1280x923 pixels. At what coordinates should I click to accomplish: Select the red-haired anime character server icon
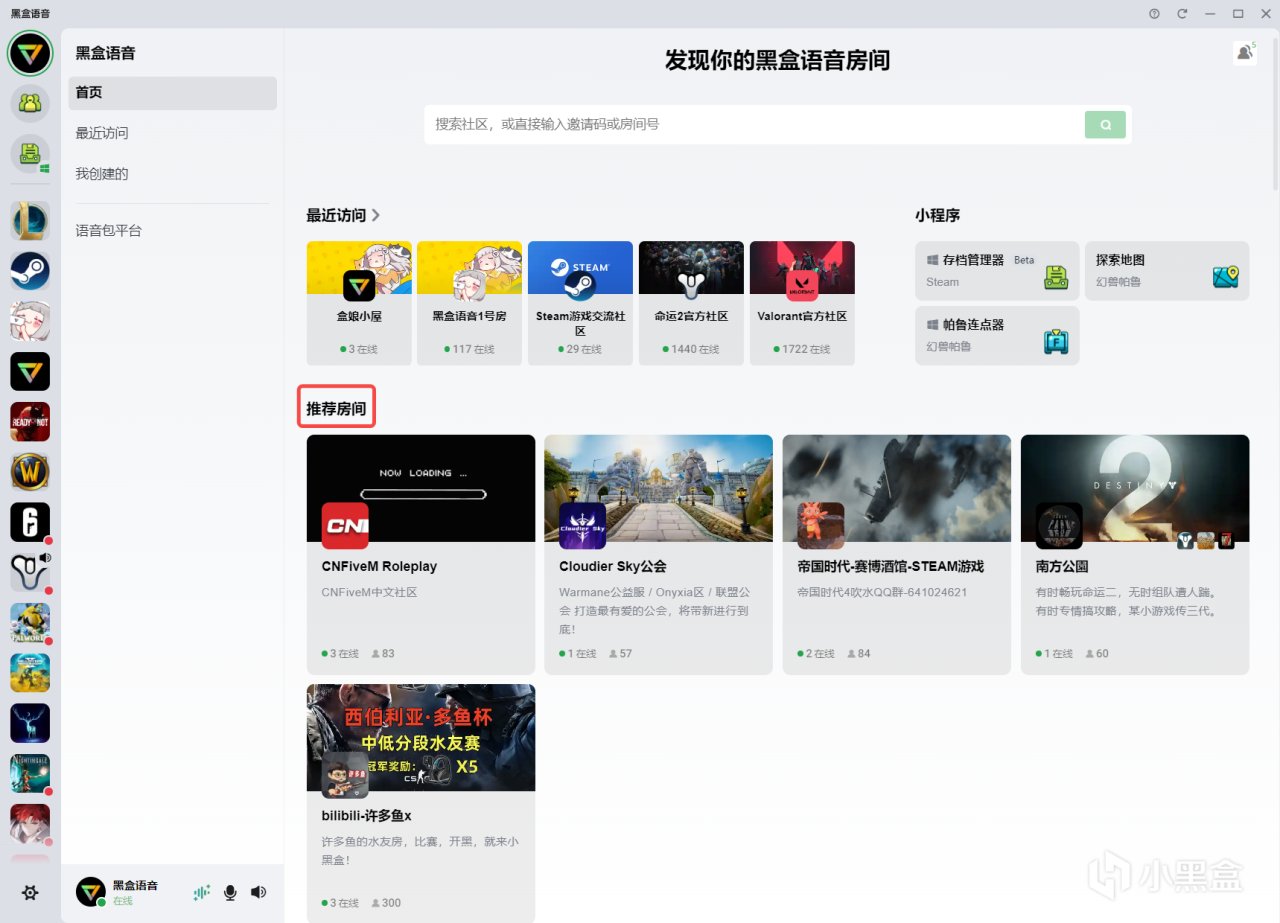coord(30,824)
